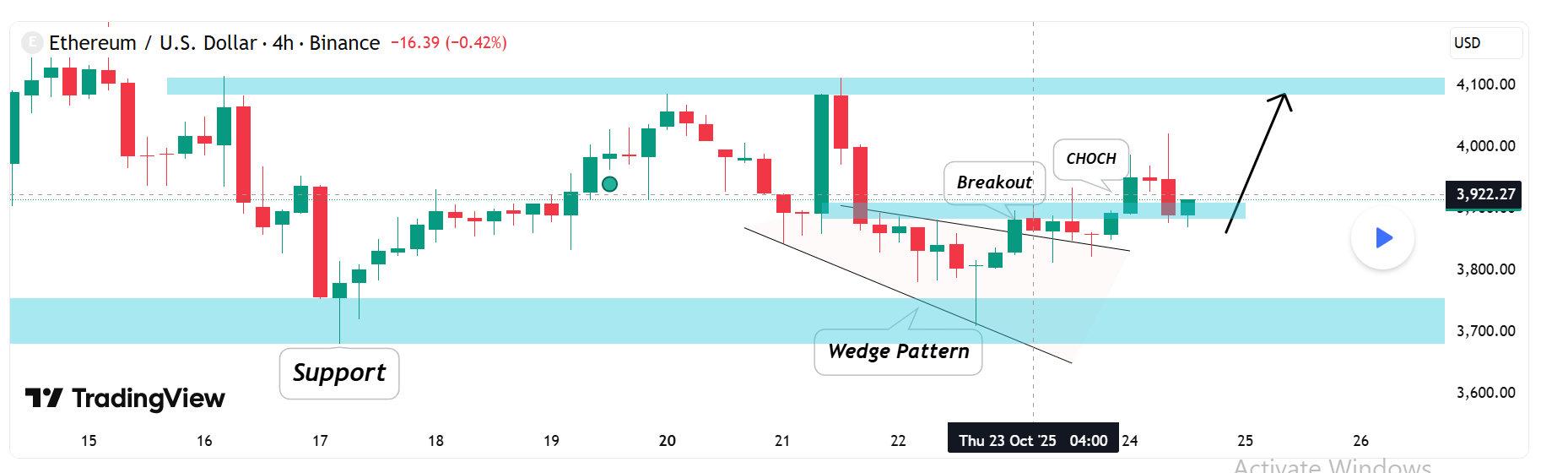Click date 17 on the time axis
Screen dimensions: 1568x473
(x=320, y=440)
